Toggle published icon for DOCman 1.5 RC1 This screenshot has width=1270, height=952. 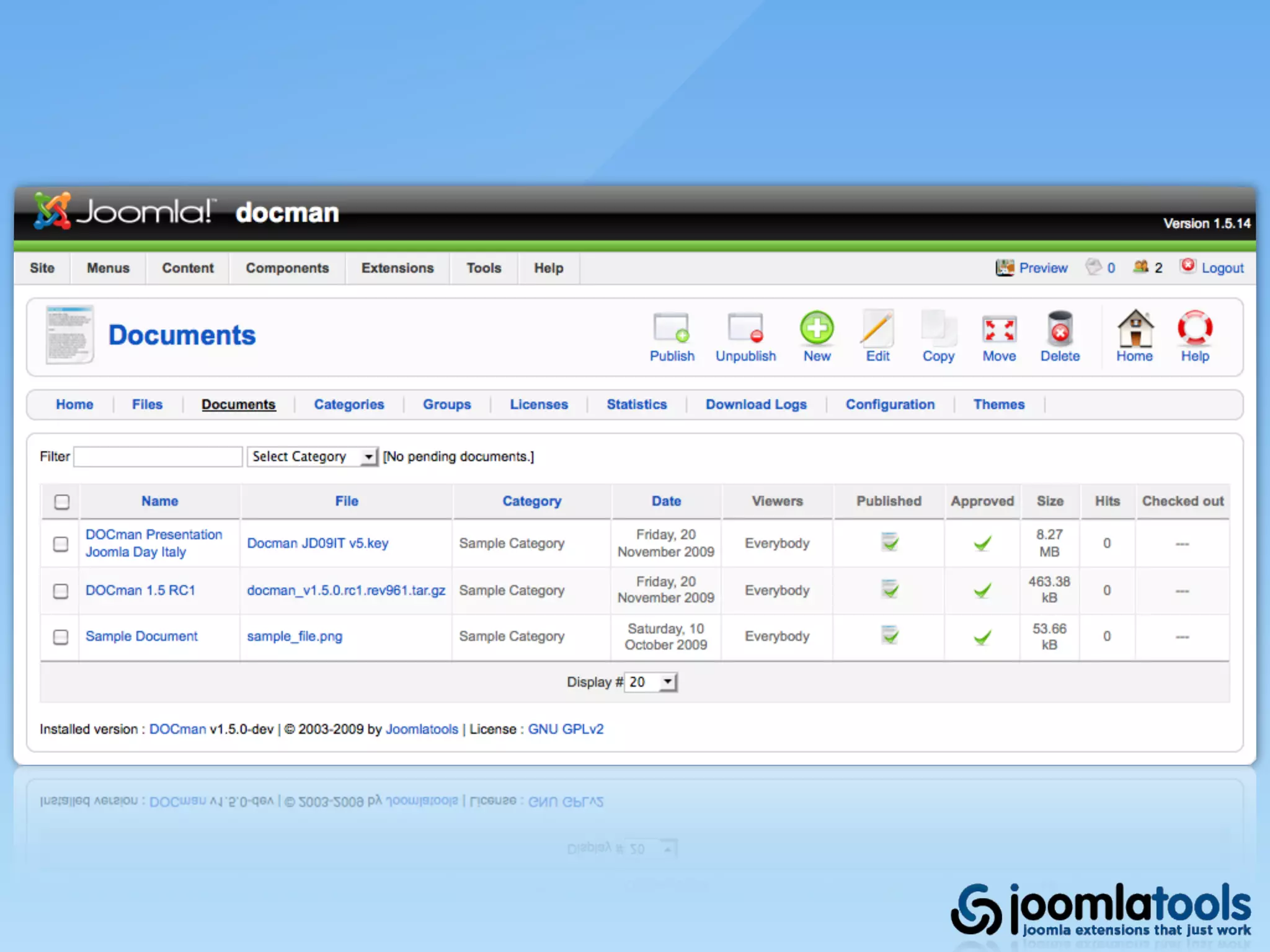tap(889, 589)
